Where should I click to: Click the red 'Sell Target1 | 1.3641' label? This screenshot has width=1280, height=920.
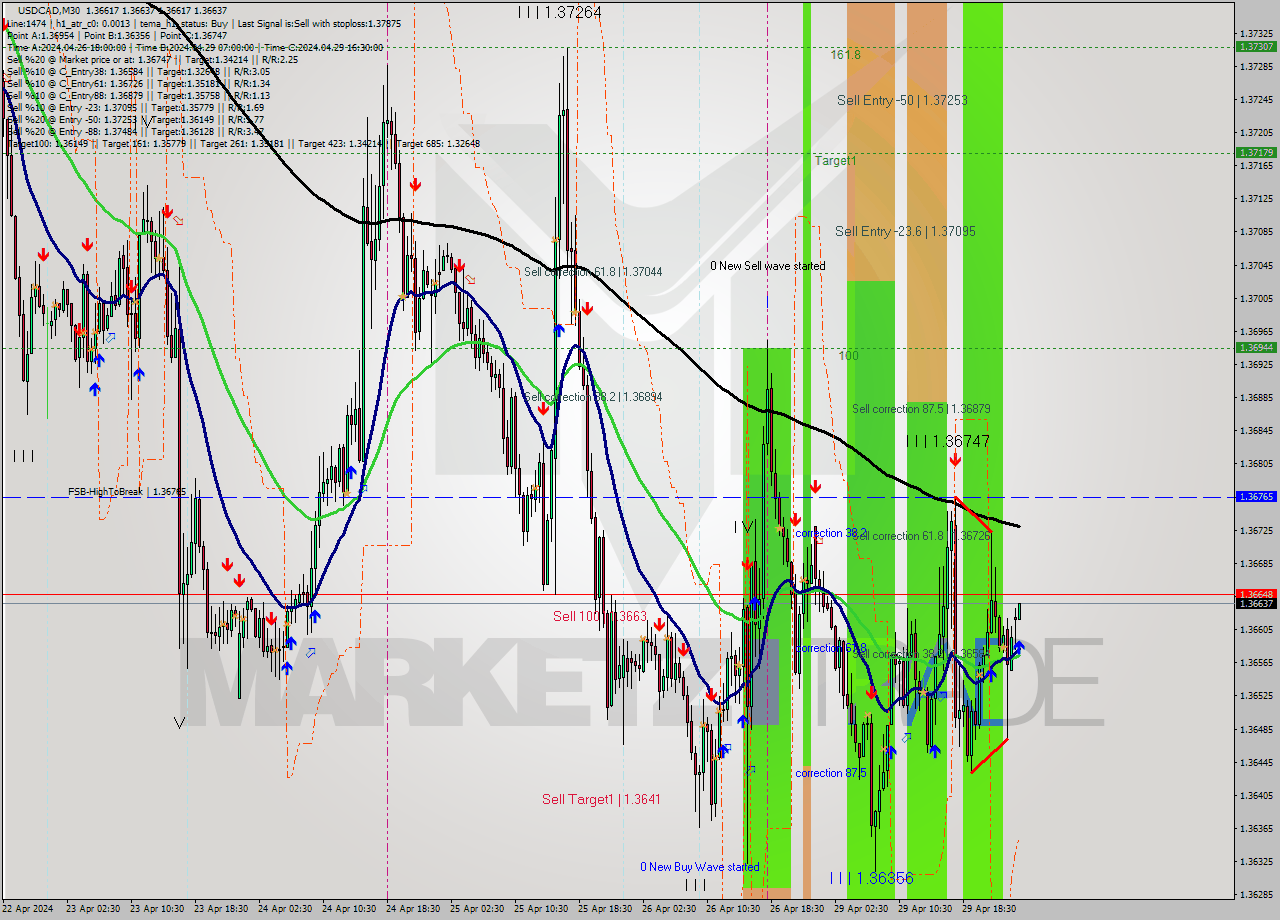click(x=601, y=799)
